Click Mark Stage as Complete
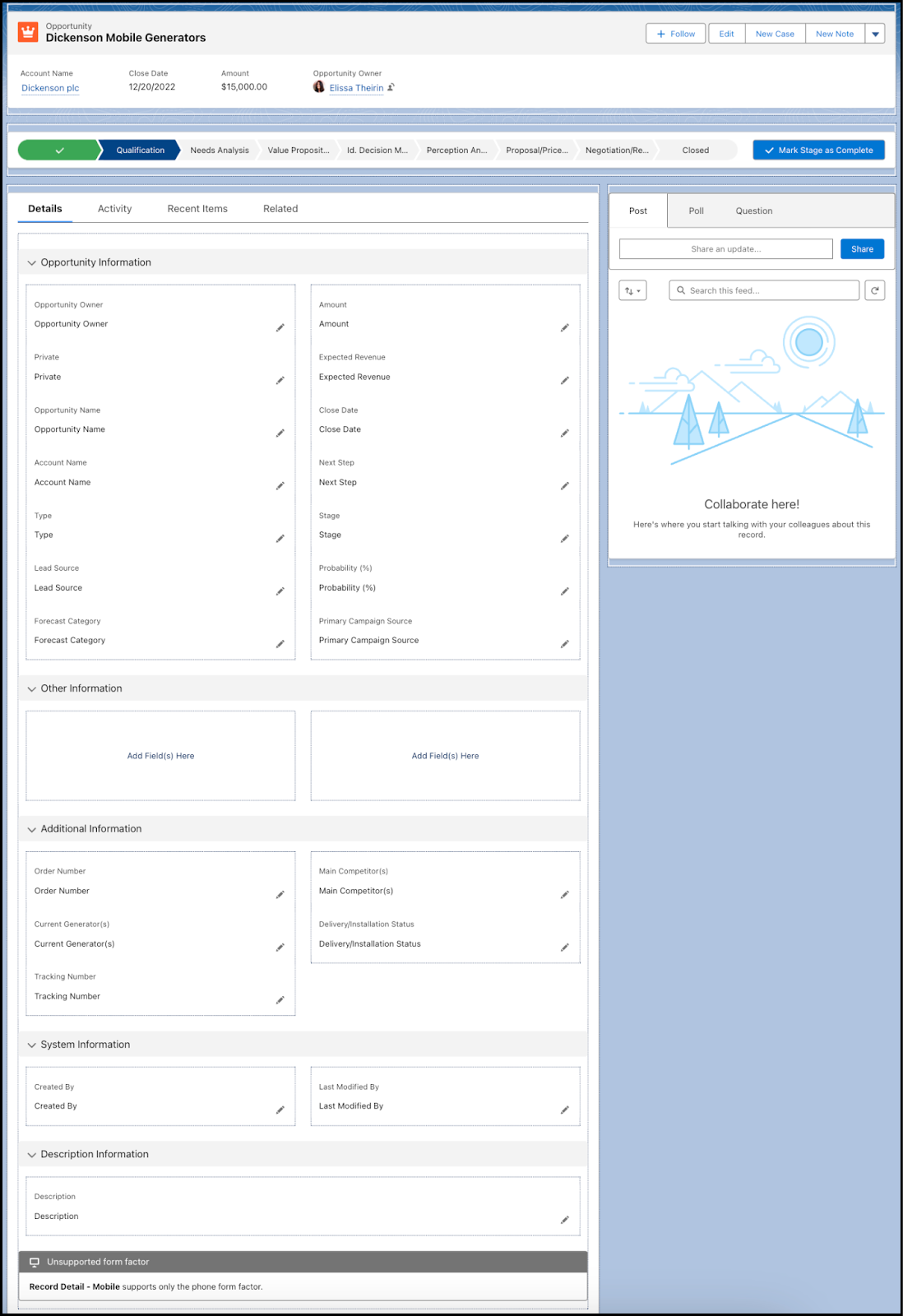Viewport: 903px width, 1316px height. pos(819,150)
